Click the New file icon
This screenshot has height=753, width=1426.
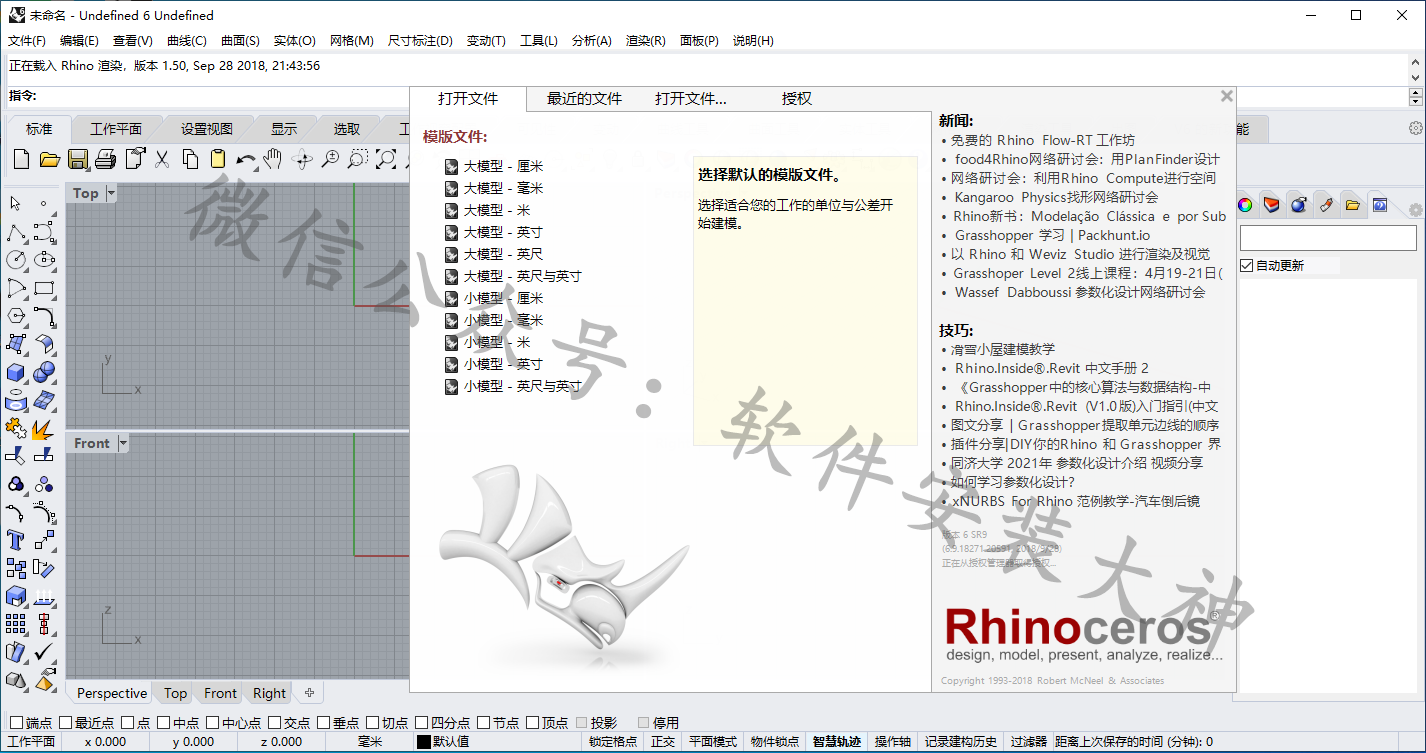[x=21, y=159]
